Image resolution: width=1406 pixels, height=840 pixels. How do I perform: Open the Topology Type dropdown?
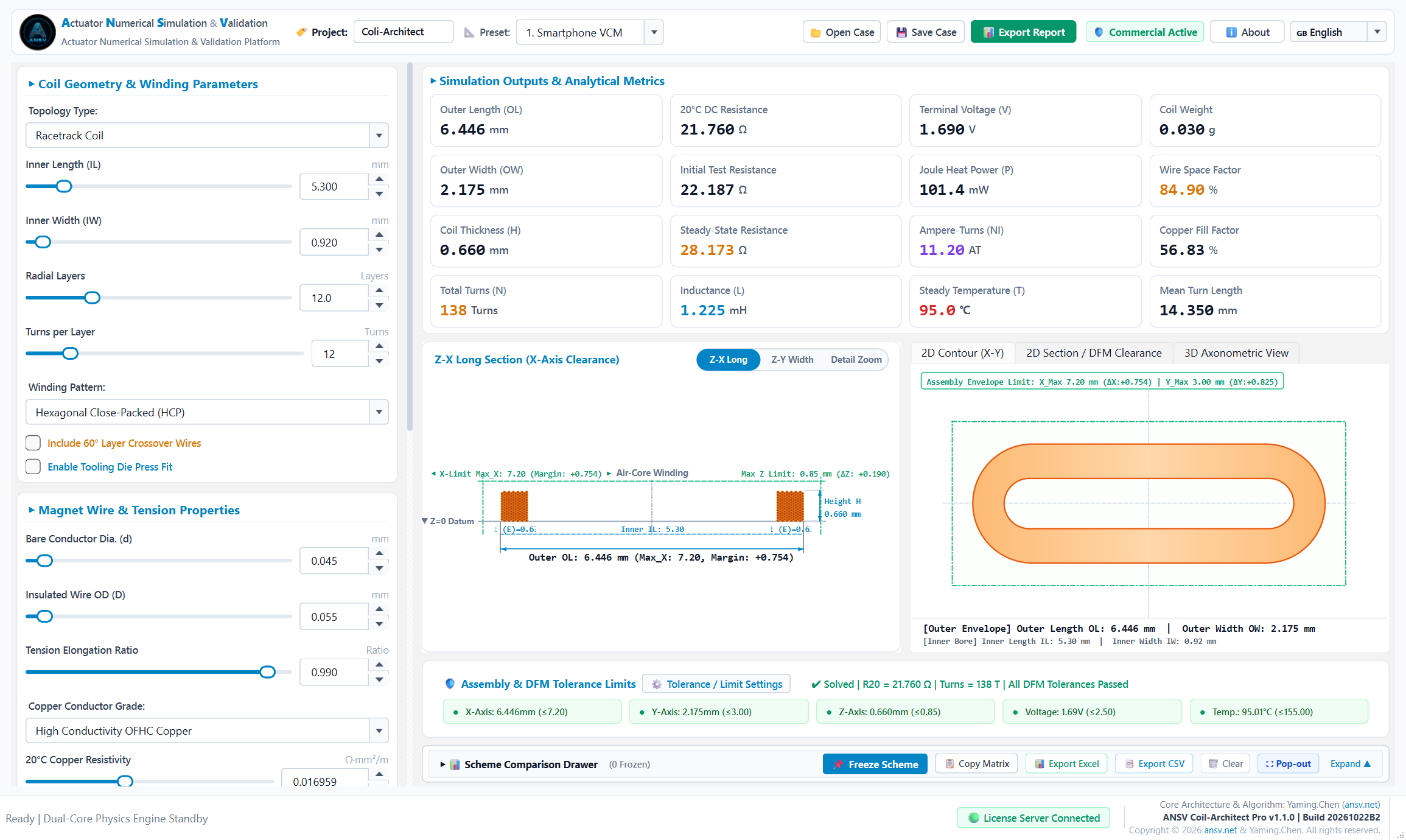[207, 135]
